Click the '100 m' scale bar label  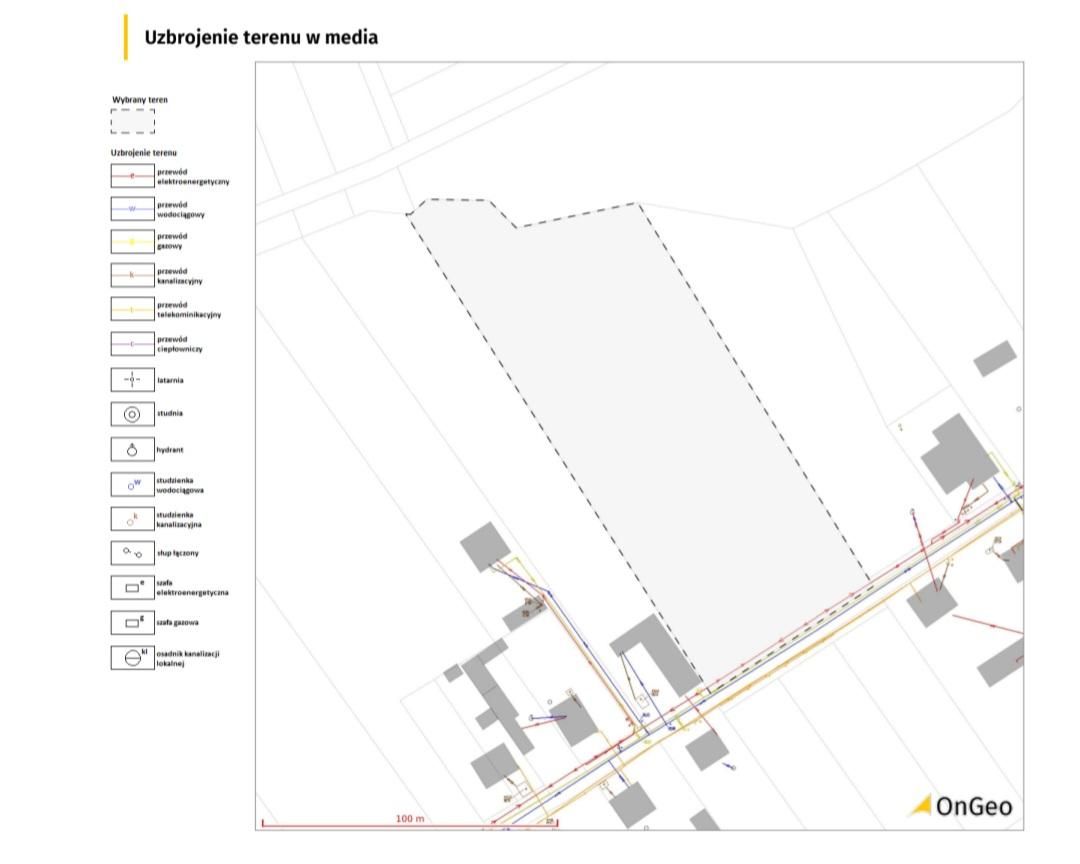(410, 819)
